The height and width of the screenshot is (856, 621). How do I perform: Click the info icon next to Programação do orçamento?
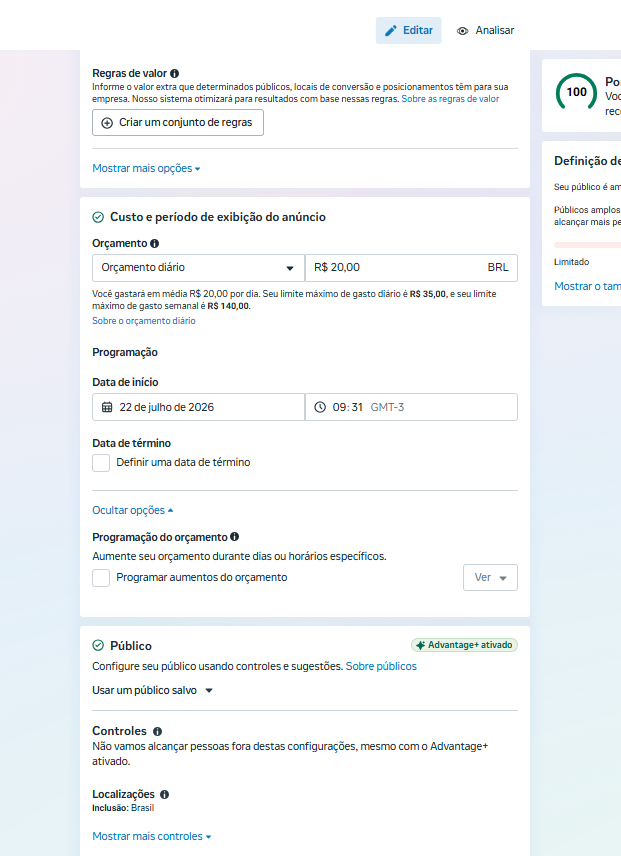[x=235, y=537]
